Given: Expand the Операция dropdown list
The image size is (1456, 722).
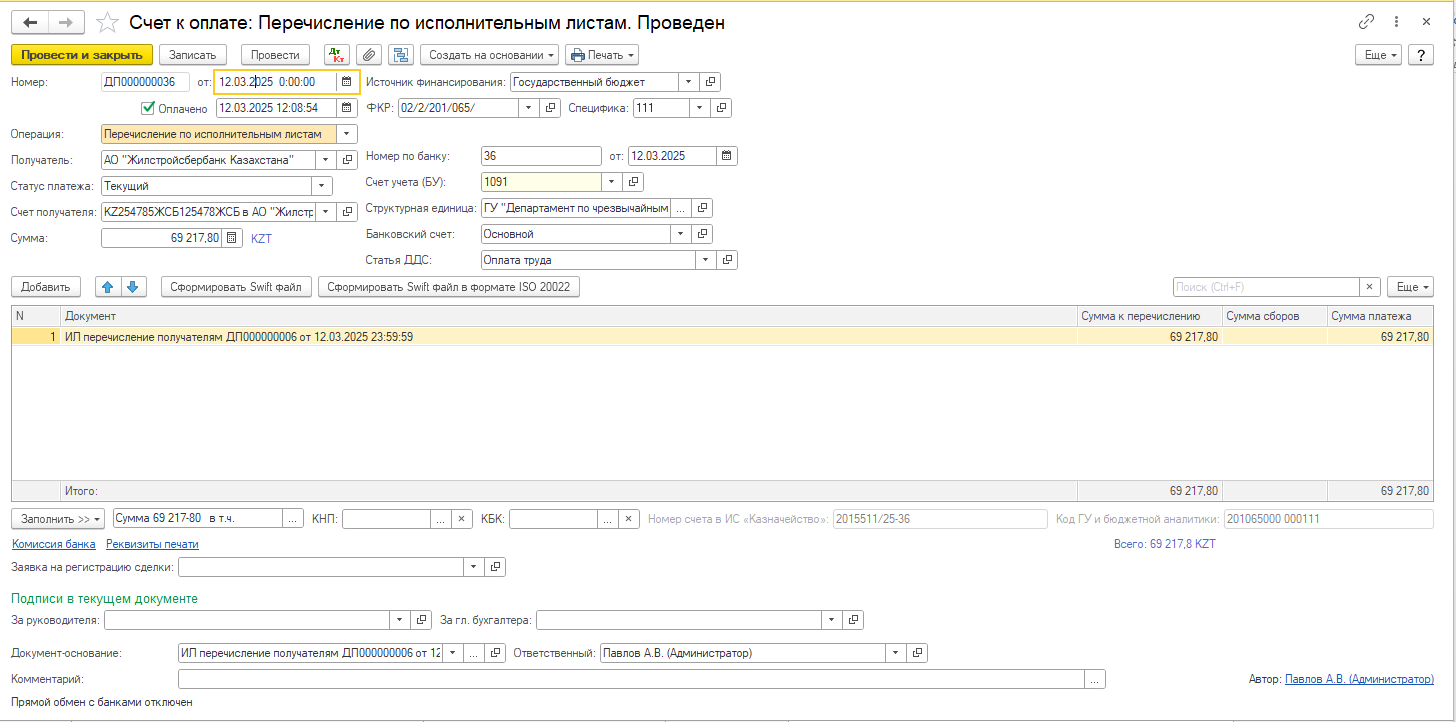Looking at the screenshot, I should [x=346, y=134].
